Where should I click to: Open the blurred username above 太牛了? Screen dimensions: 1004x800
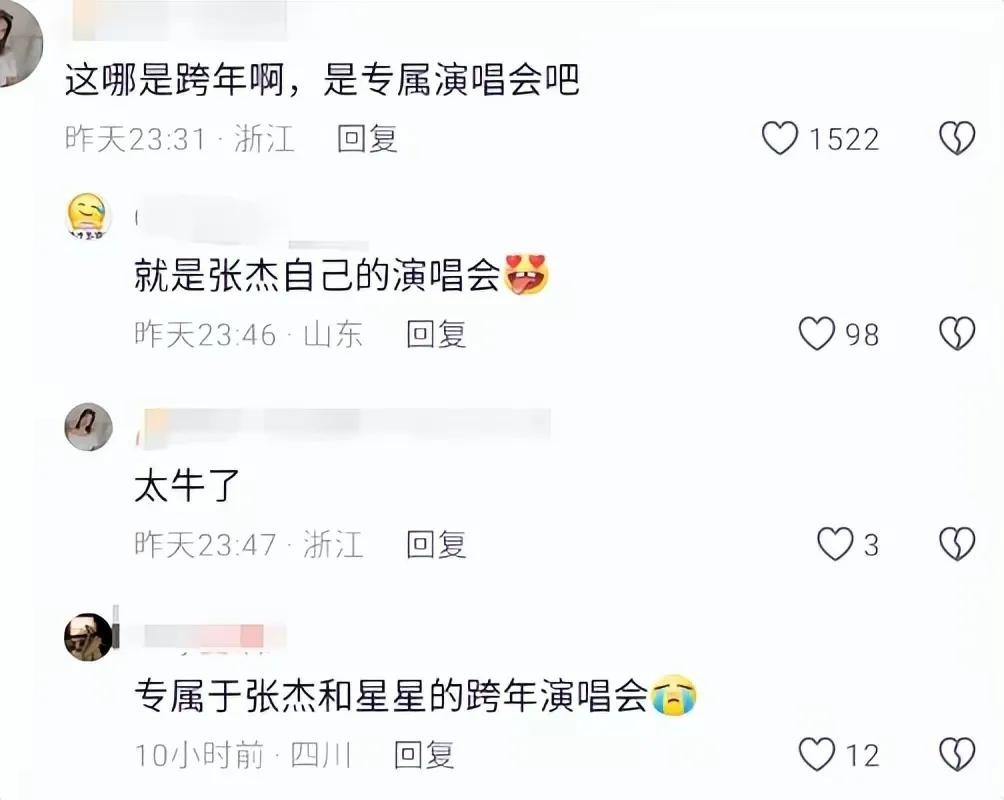pyautogui.click(x=346, y=425)
